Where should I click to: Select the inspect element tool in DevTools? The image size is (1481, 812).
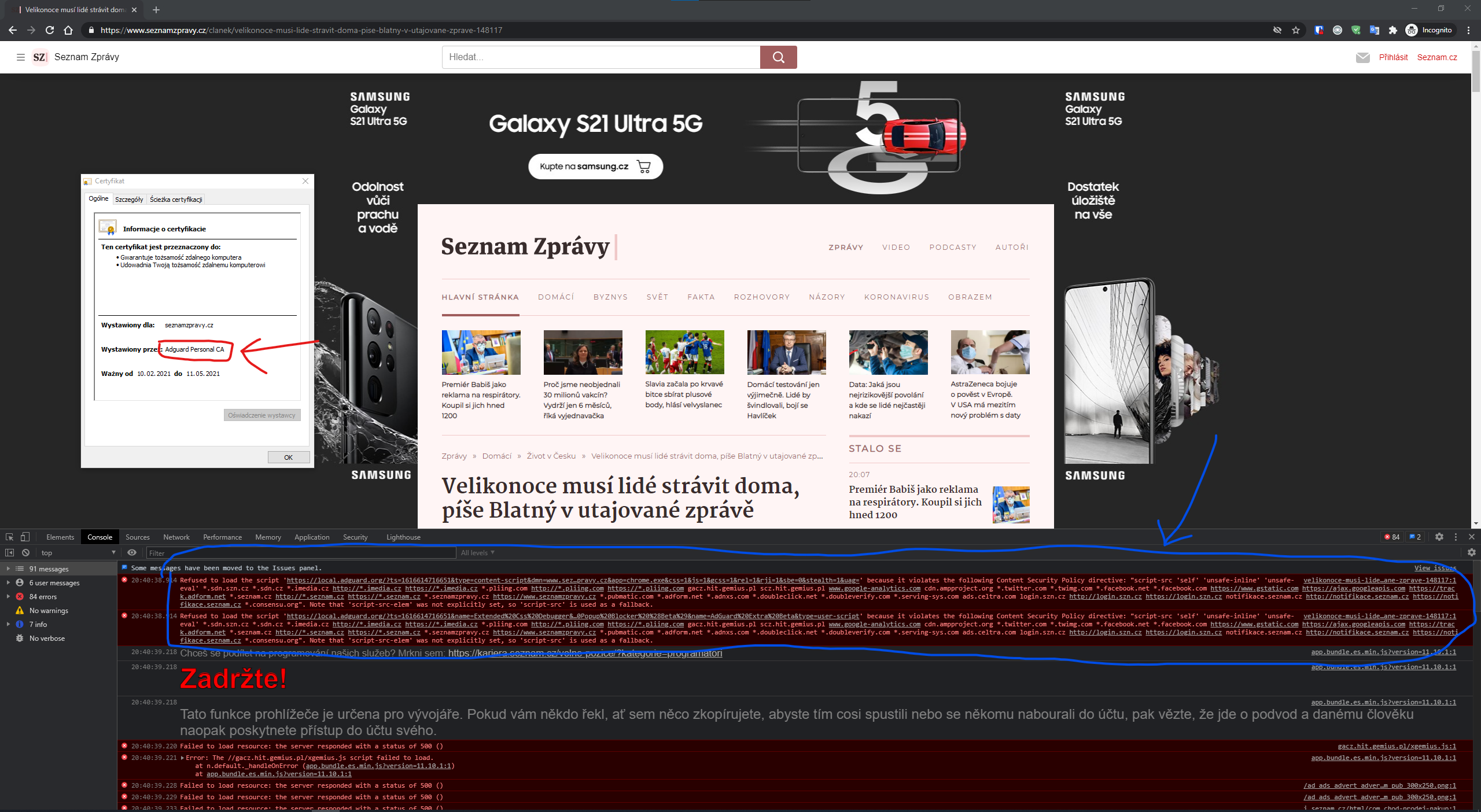coord(9,537)
